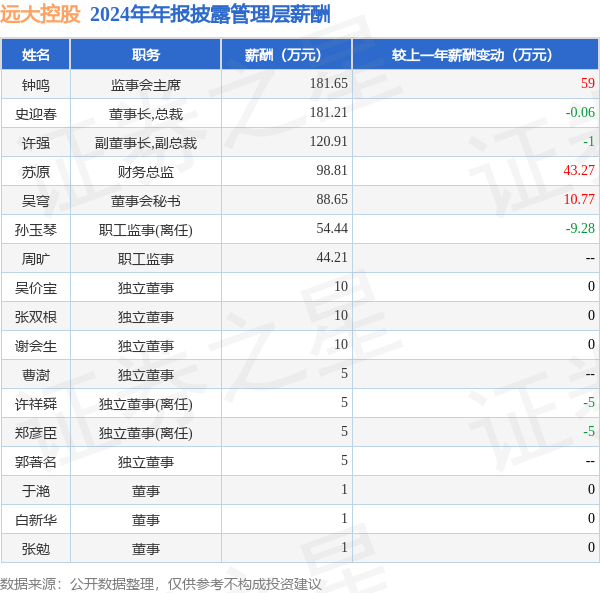
Task: Click the position 副董事长,副总裁
Action: pyautogui.click(x=146, y=143)
